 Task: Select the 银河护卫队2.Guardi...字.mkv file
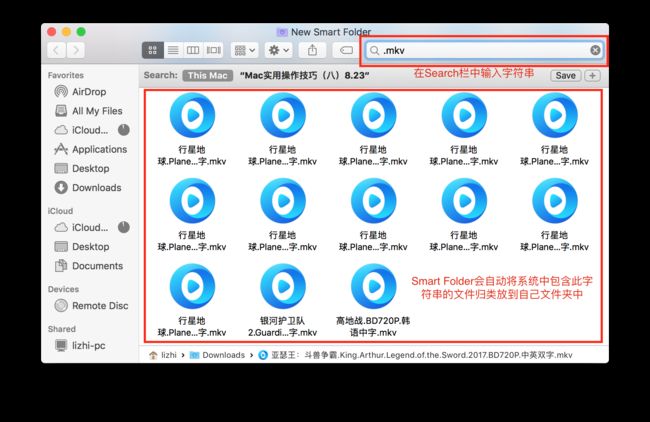click(283, 301)
